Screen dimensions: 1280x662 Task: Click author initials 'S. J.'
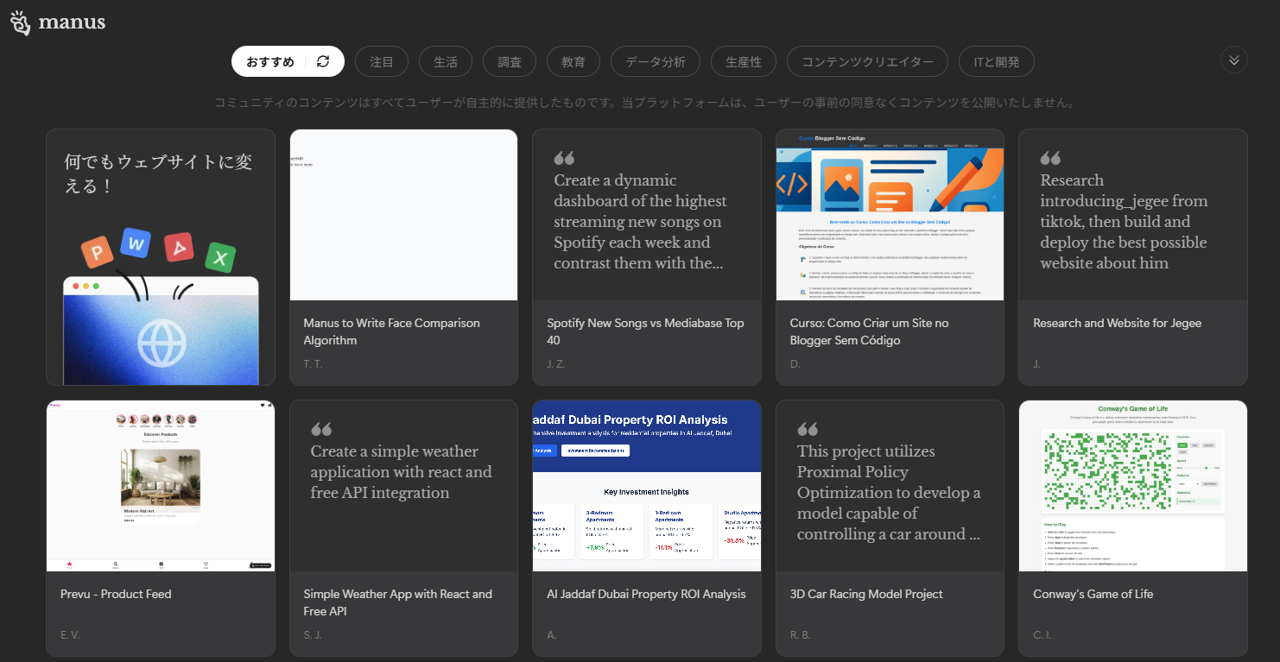[x=313, y=635]
